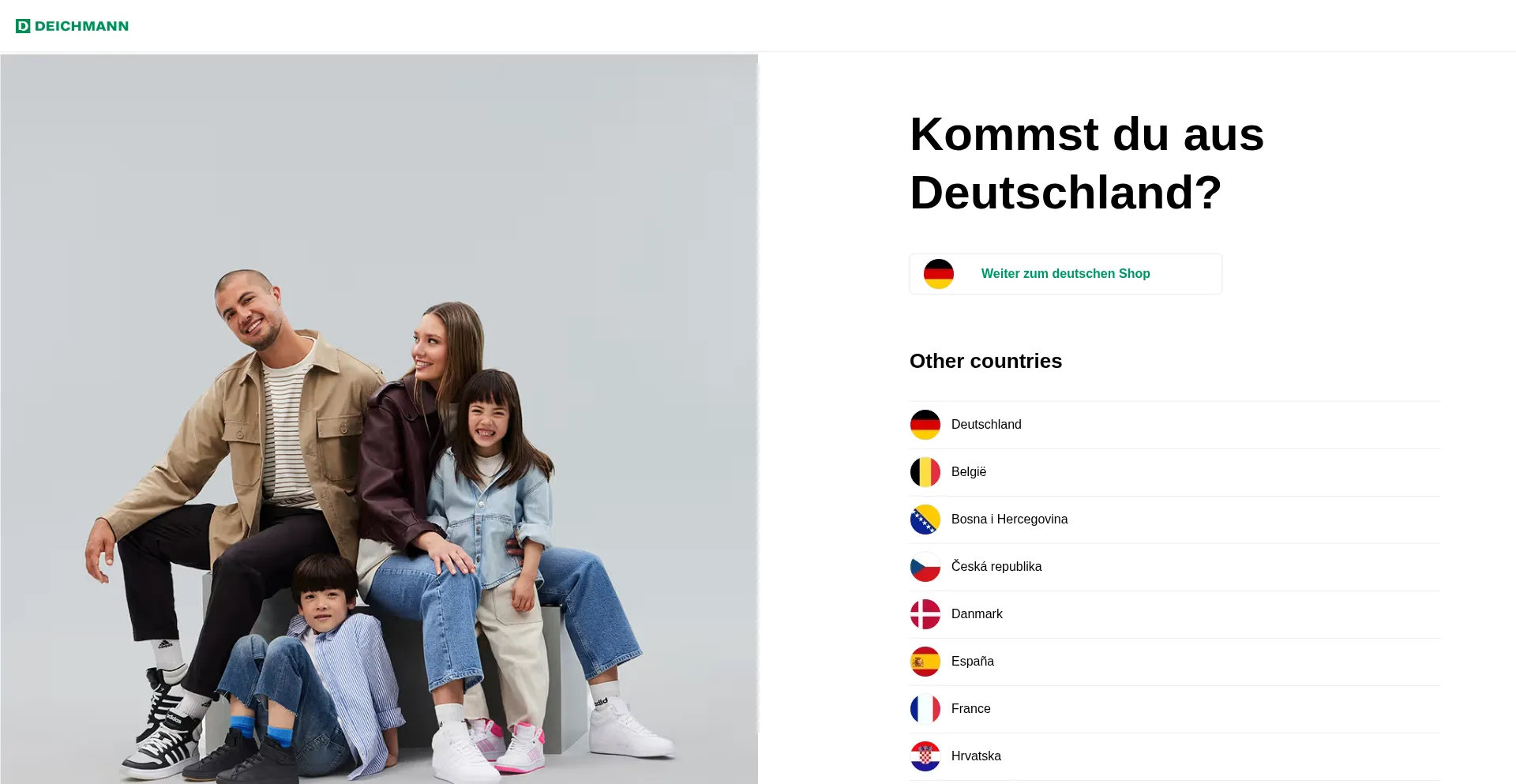The height and width of the screenshot is (784, 1516).
Task: Click the Deichmann logo in the header
Action: click(72, 26)
